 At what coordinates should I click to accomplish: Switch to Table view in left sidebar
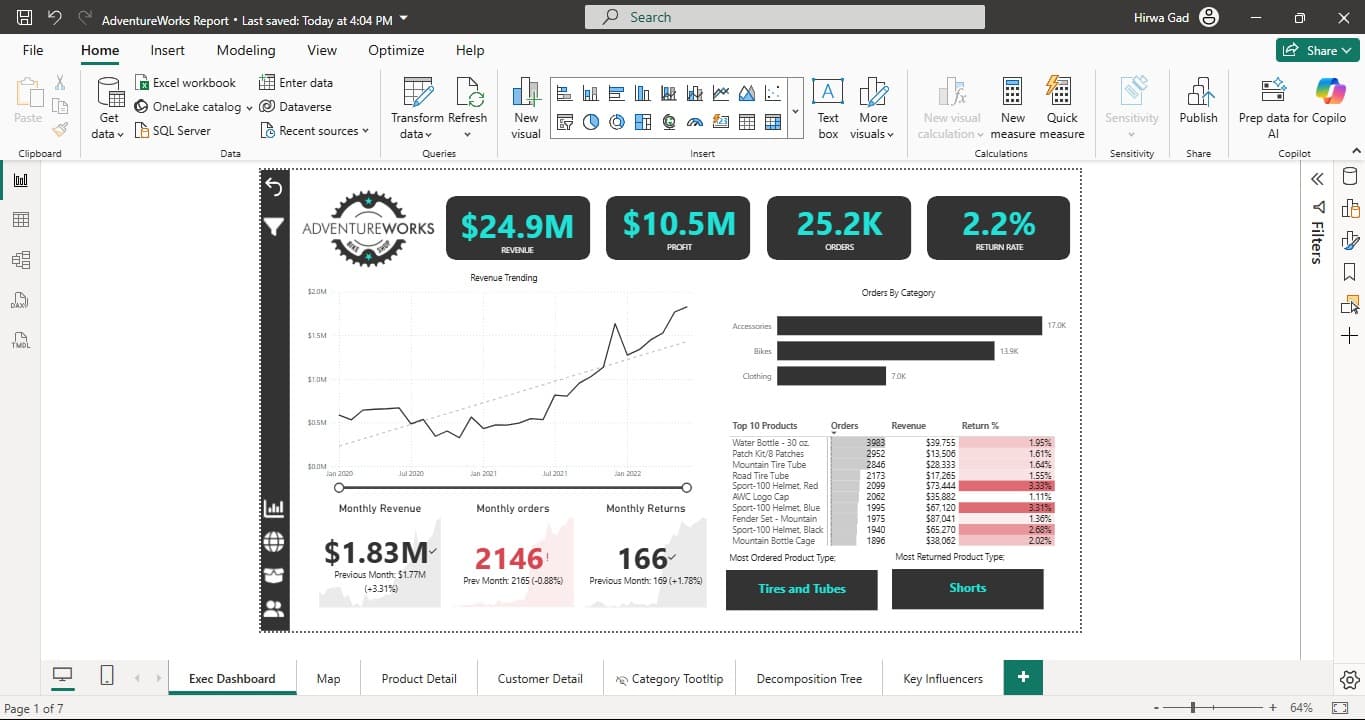click(x=21, y=220)
